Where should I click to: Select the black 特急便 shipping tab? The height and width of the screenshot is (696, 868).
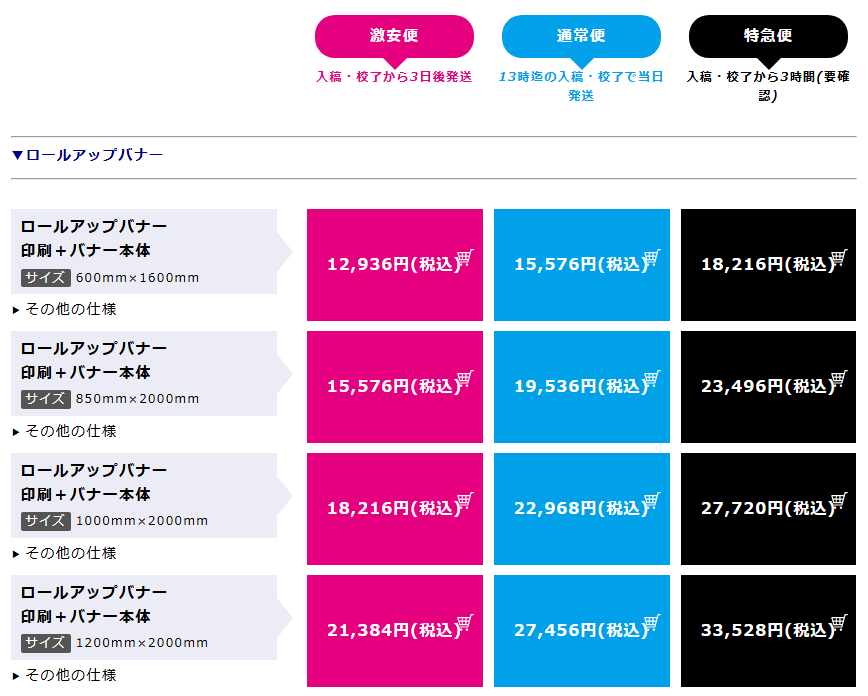[x=768, y=36]
